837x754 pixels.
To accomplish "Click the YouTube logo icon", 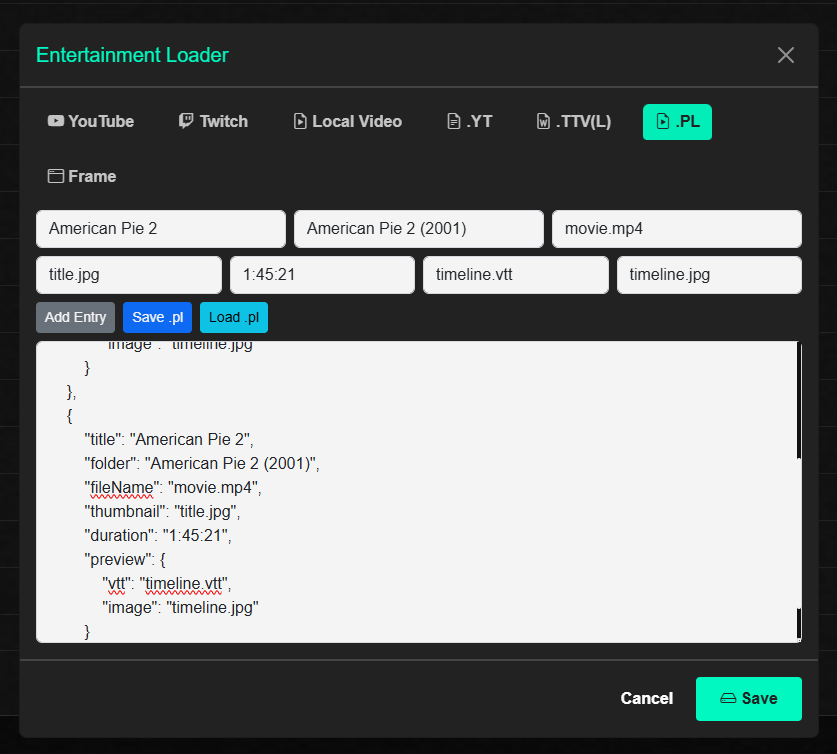I will [x=56, y=121].
